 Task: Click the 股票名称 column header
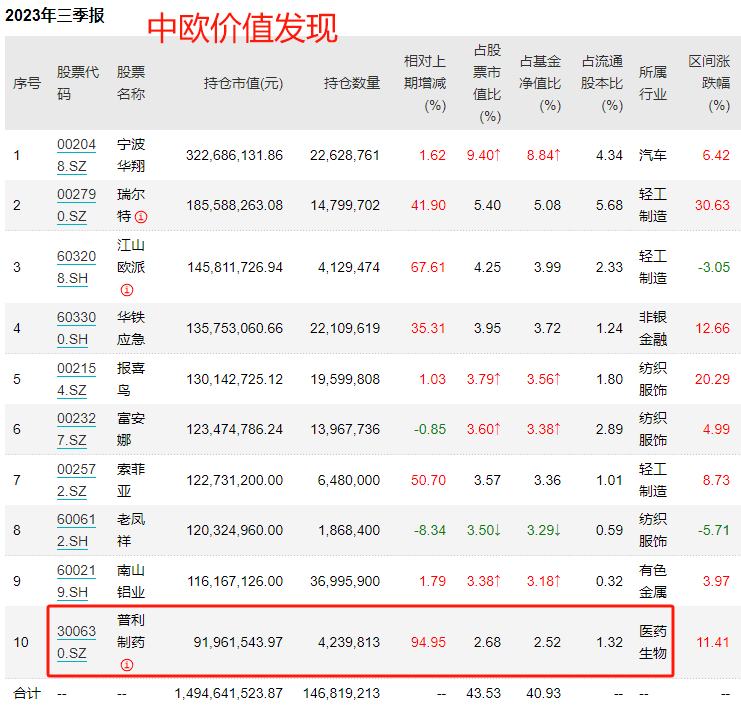click(131, 83)
